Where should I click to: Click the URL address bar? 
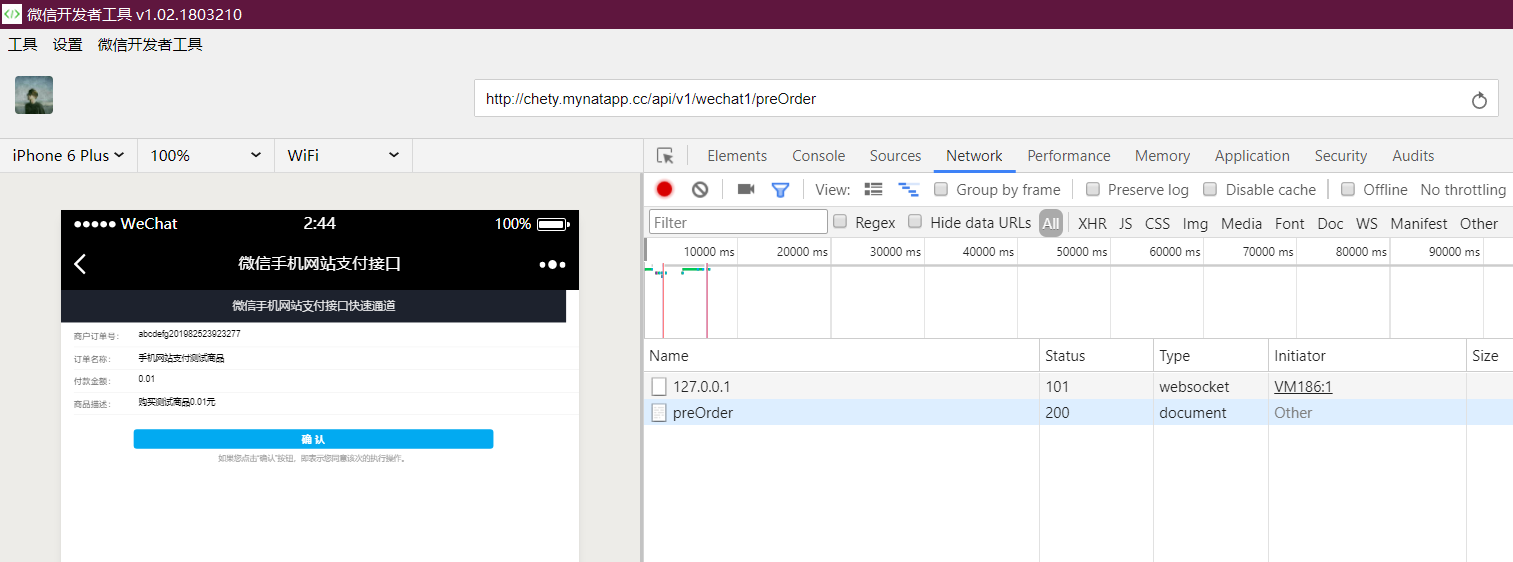986,99
